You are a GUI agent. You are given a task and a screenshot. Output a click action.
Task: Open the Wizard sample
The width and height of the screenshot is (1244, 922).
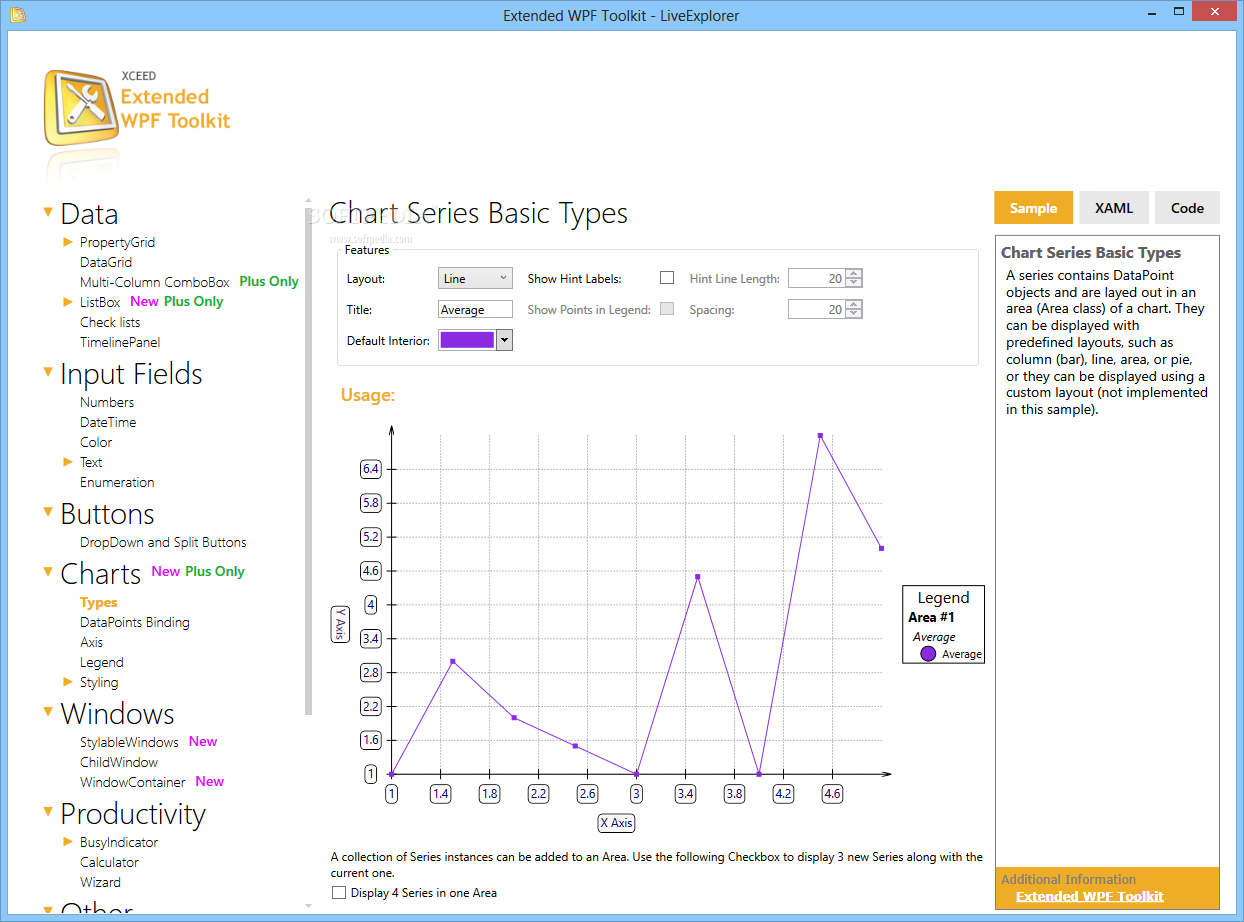click(x=101, y=882)
